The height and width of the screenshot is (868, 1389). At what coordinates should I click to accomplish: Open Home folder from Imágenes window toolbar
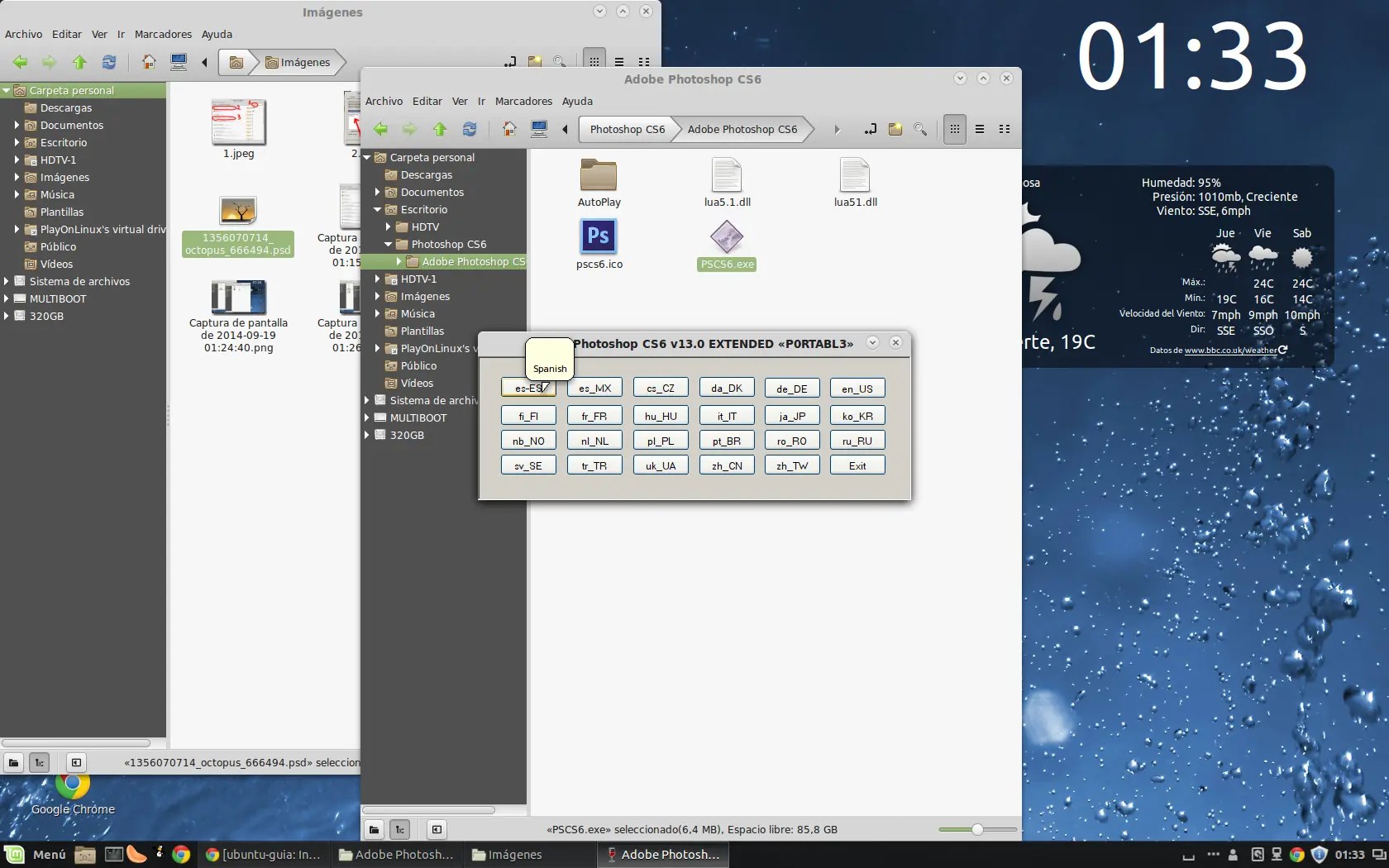click(149, 62)
